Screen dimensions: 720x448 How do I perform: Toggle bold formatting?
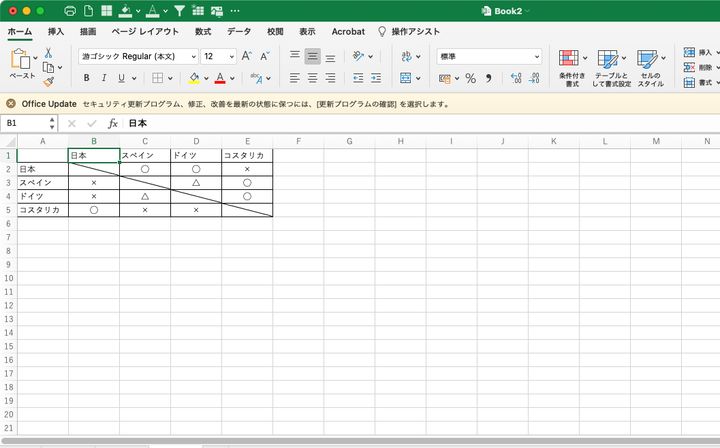pos(87,78)
